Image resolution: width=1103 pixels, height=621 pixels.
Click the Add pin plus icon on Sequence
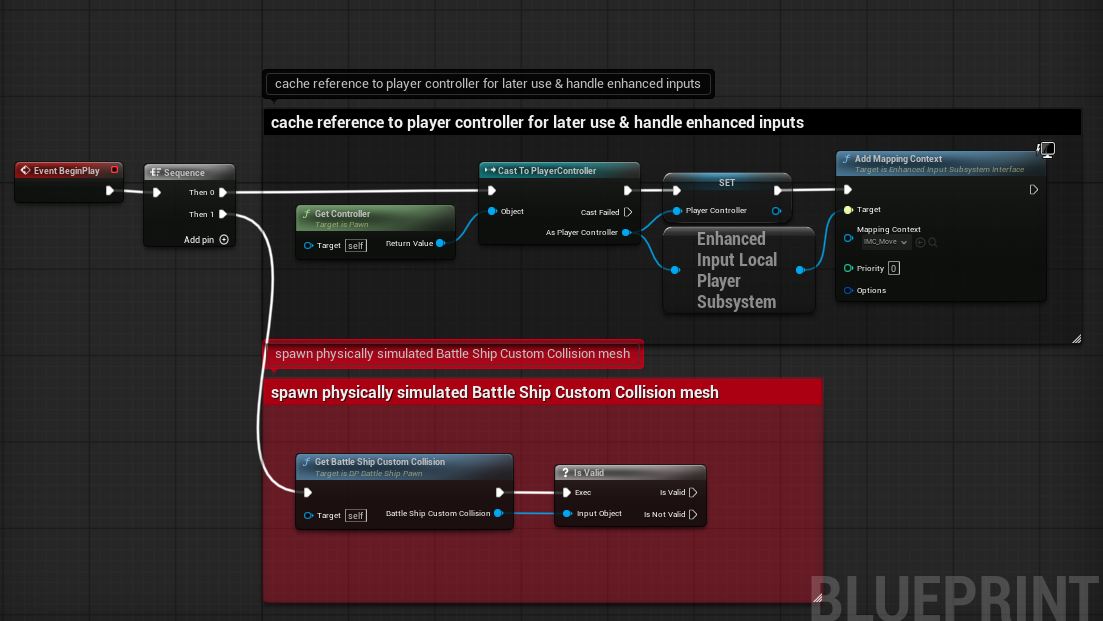tap(224, 240)
